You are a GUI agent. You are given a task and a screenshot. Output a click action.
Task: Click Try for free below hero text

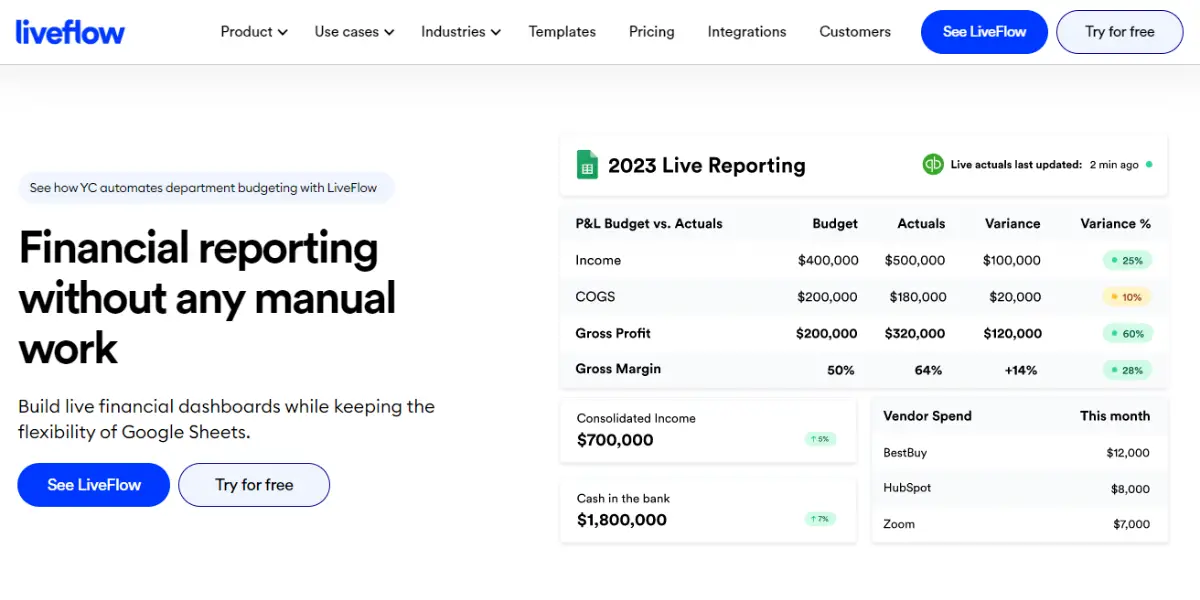tap(254, 485)
